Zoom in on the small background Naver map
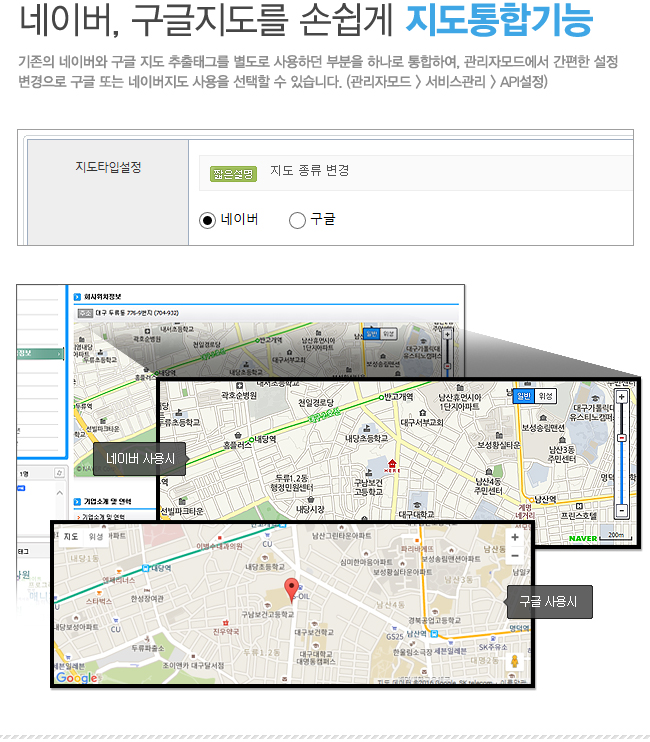Viewport: 650px width, 742px height. click(447, 334)
